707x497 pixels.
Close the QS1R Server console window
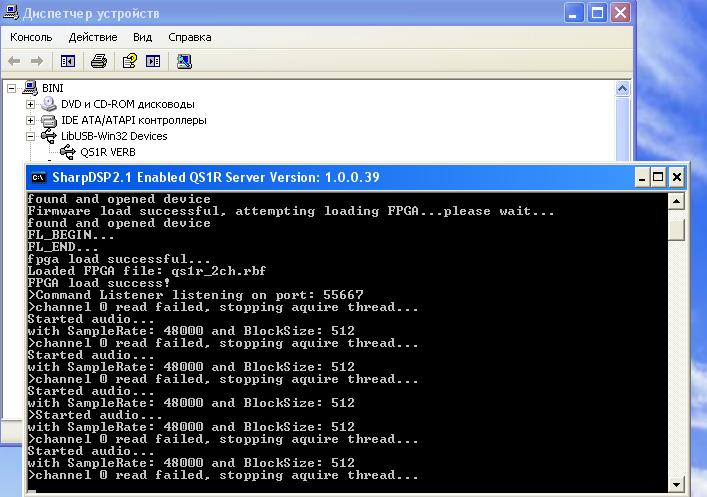677,177
